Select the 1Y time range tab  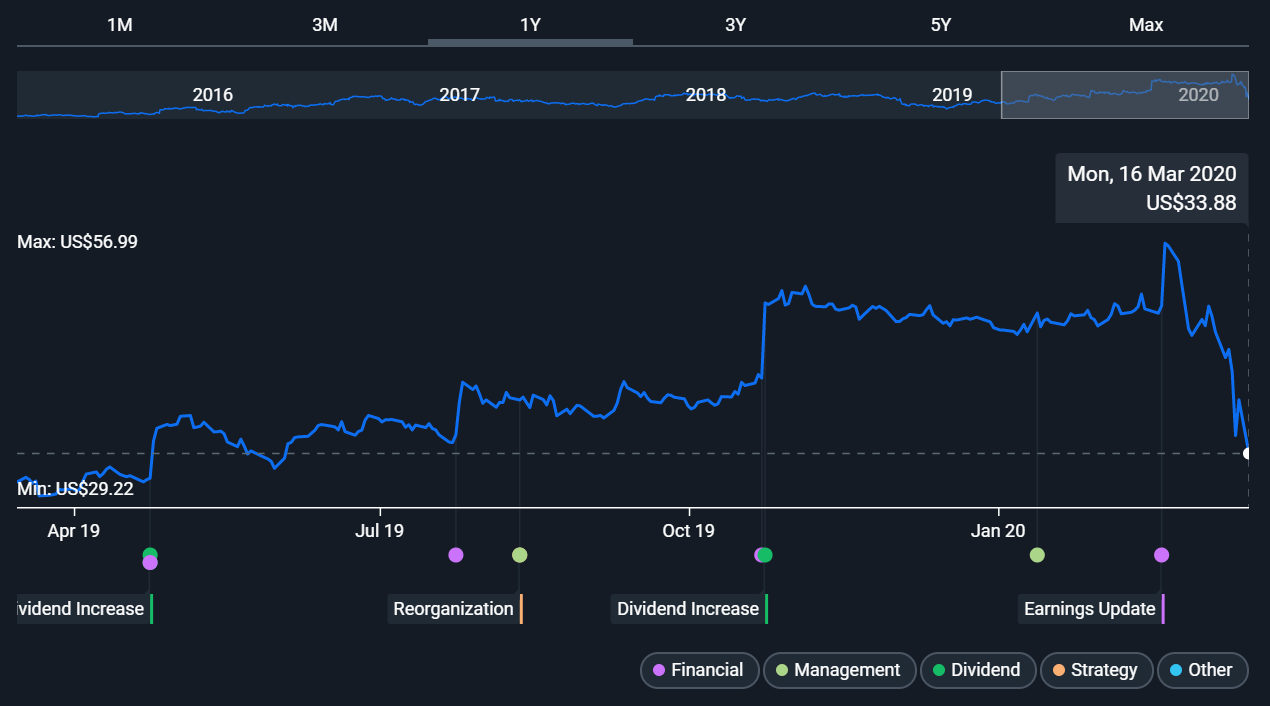point(530,25)
